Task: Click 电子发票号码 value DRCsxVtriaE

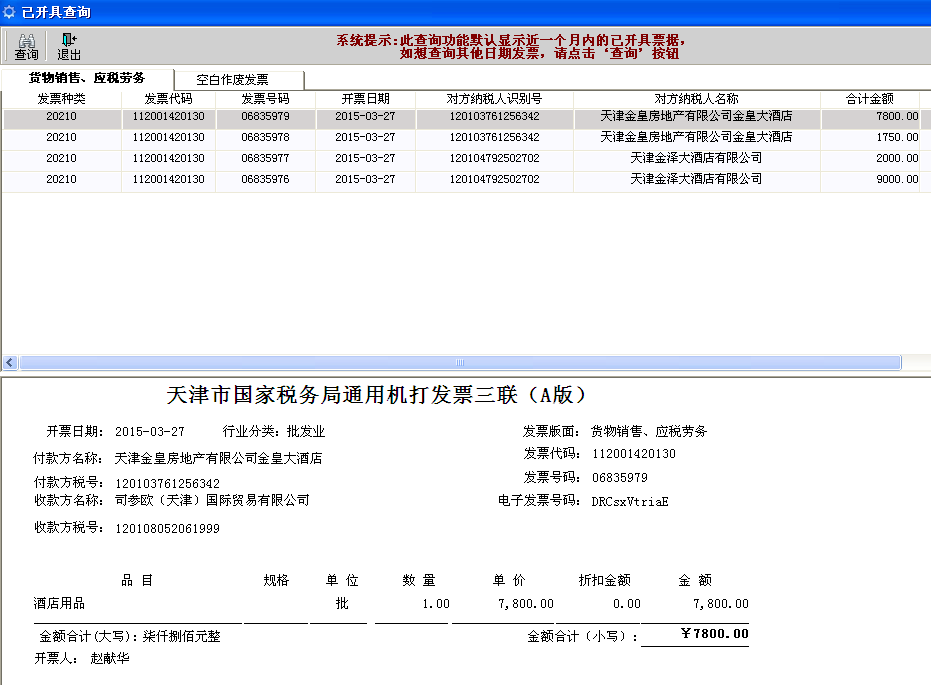Action: point(630,502)
